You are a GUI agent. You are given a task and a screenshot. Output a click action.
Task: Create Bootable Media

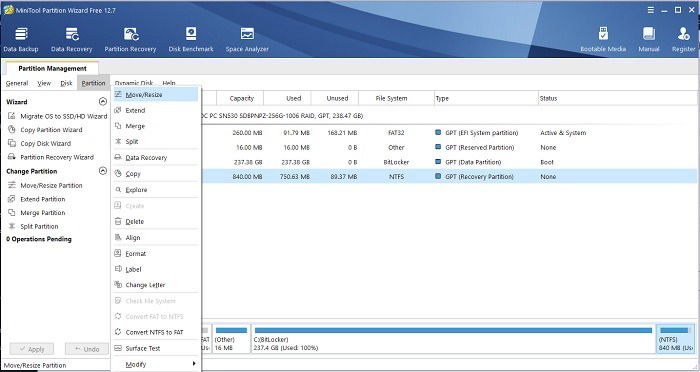[603, 40]
